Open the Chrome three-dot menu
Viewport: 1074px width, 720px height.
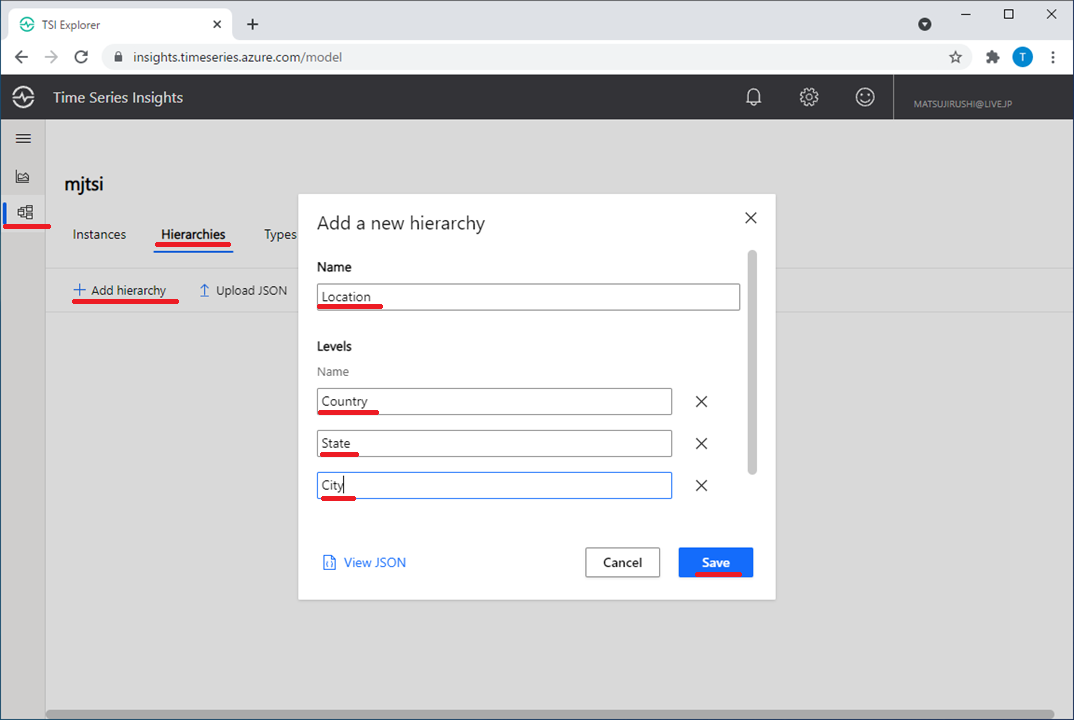pyautogui.click(x=1053, y=57)
